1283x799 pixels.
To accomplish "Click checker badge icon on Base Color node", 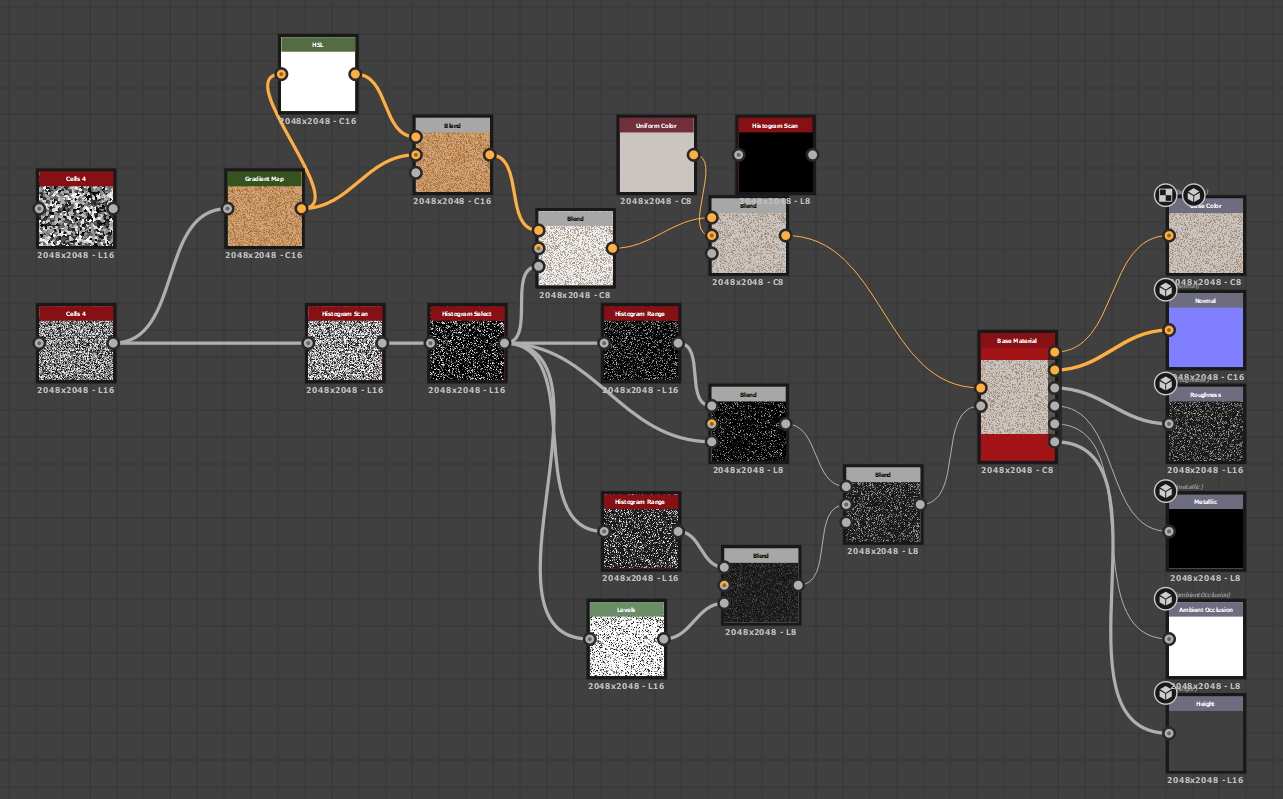I will (x=1165, y=194).
